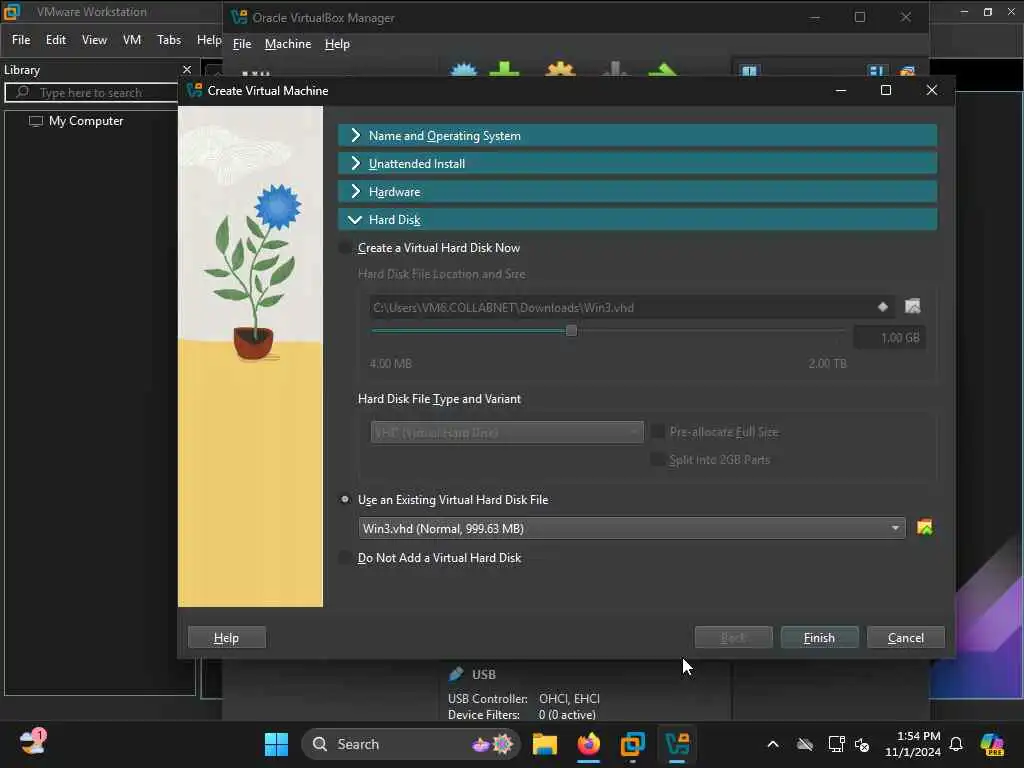Open VirtualBox taskbar icon
1024x768 pixels.
click(677, 744)
